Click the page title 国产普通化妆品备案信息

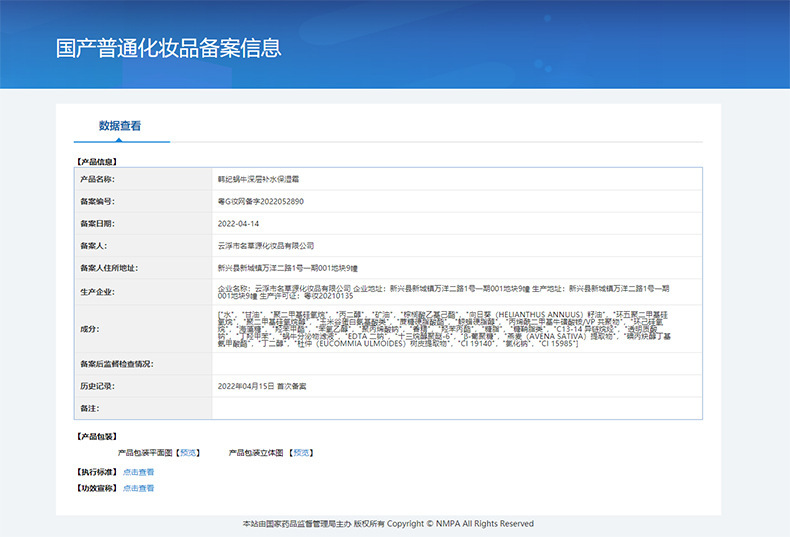coord(168,48)
